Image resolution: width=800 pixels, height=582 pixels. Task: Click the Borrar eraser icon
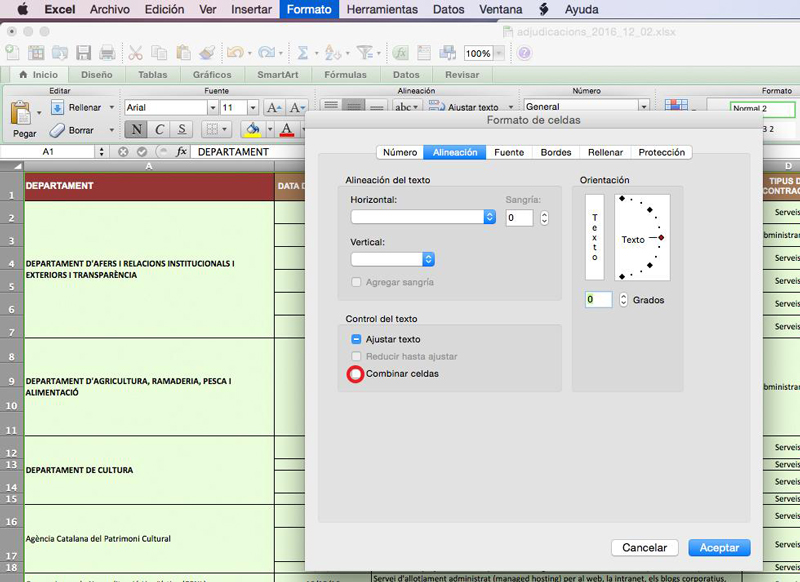click(57, 131)
